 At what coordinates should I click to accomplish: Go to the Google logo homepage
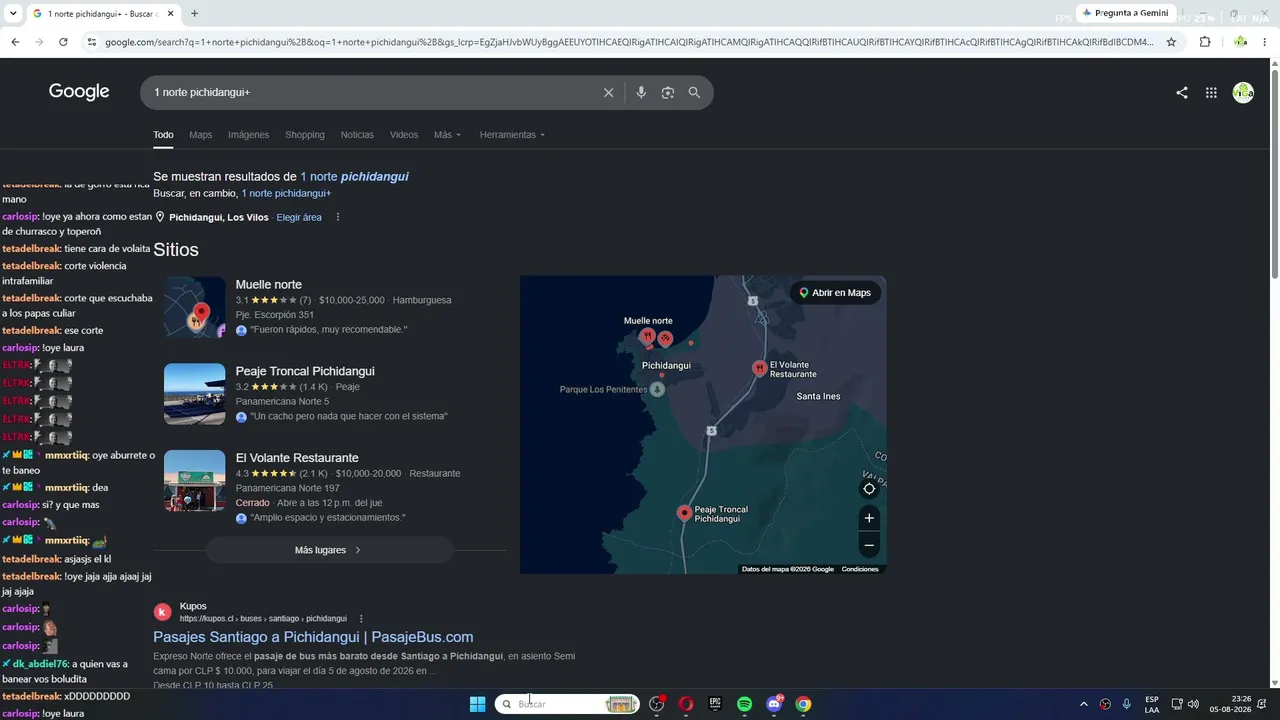pyautogui.click(x=79, y=92)
